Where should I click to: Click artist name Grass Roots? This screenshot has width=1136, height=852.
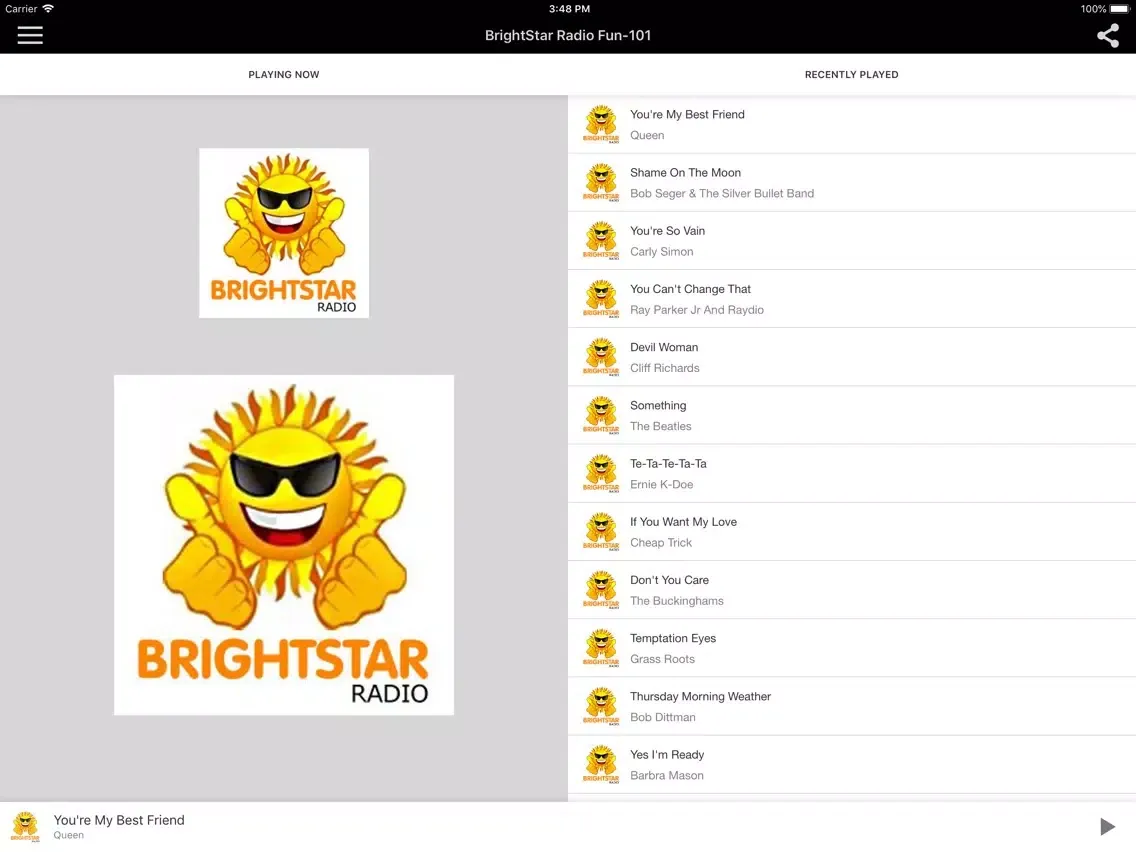(662, 659)
